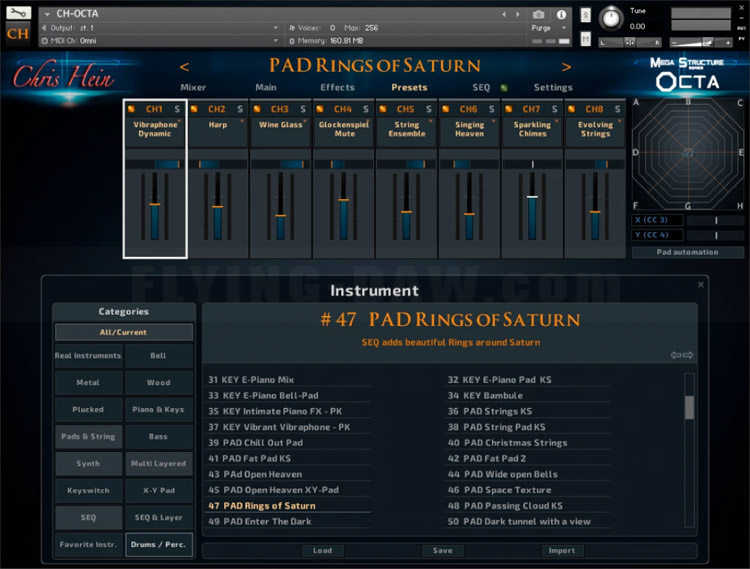Toggle CH7 channel power indicator

508,109
